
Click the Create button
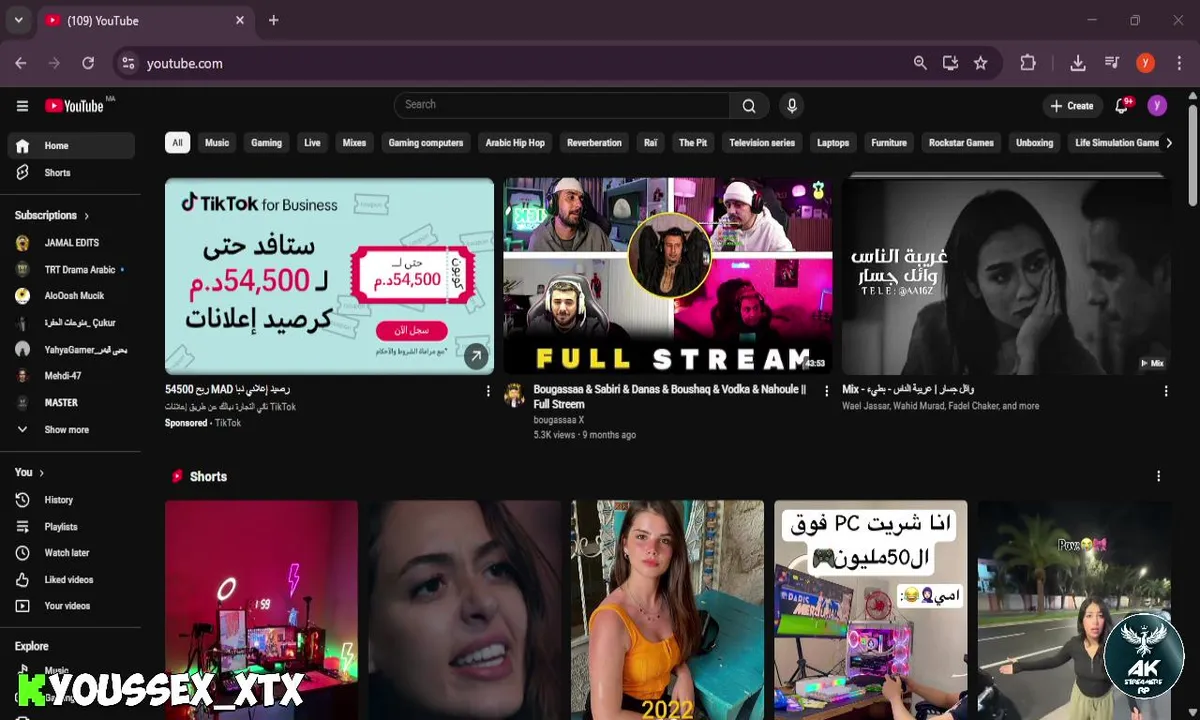[1071, 106]
